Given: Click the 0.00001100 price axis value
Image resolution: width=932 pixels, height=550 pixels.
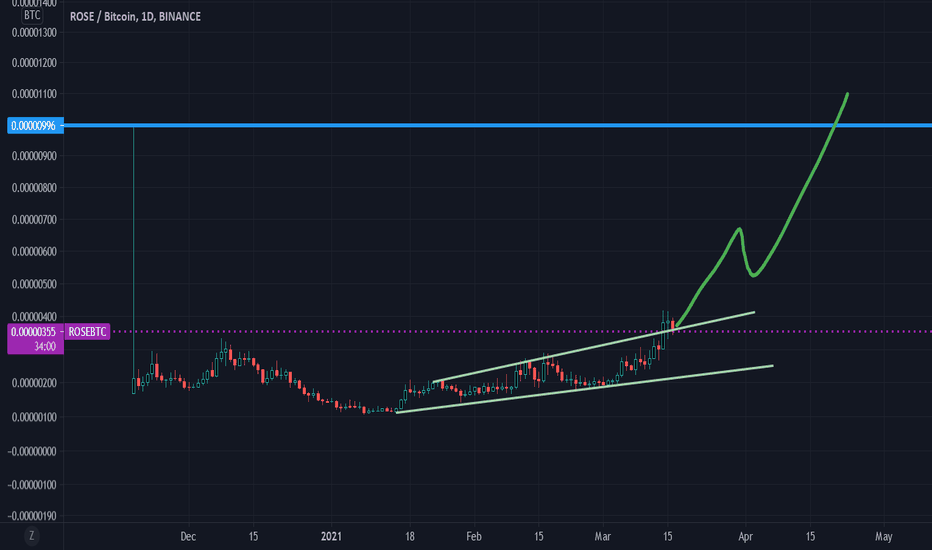Looking at the screenshot, I should [34, 94].
